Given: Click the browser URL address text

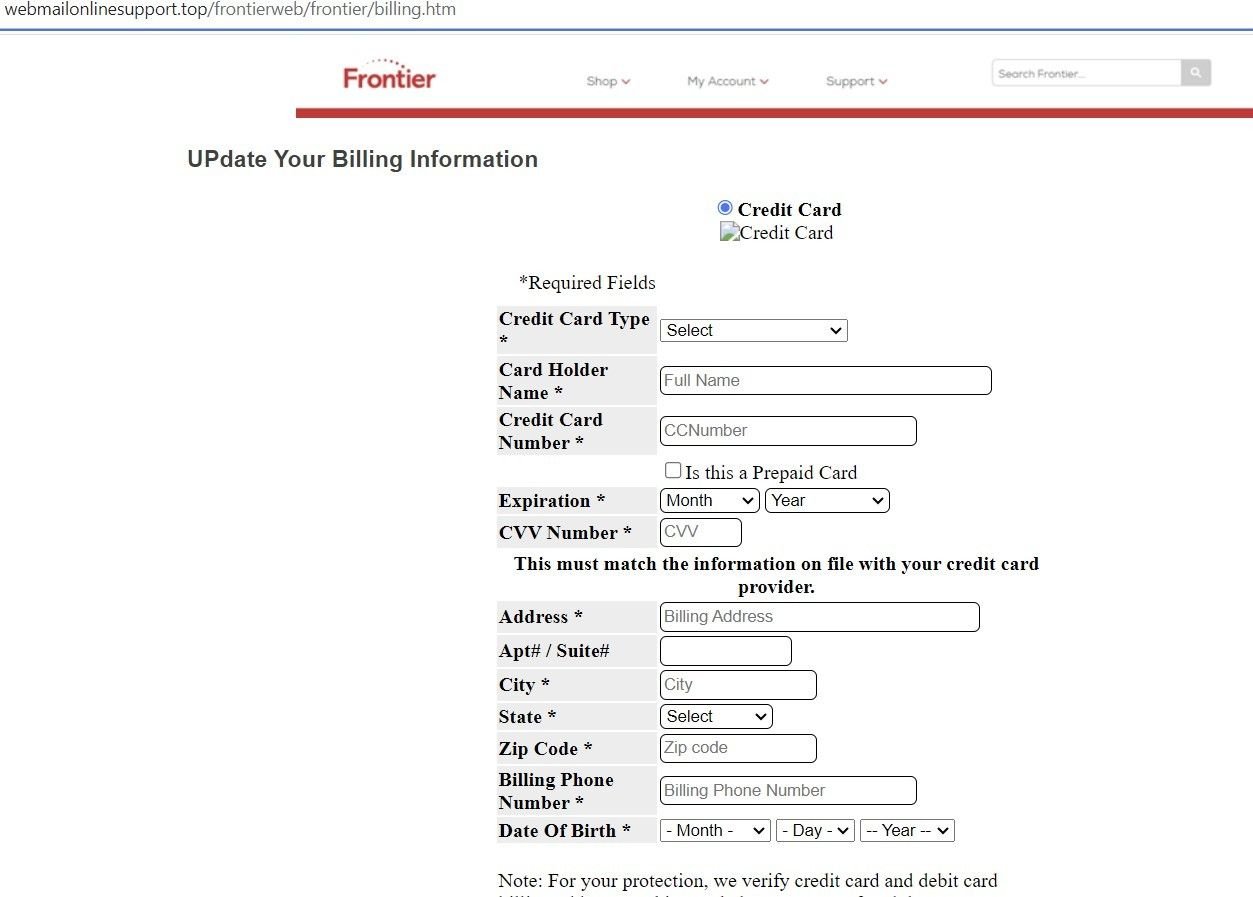Looking at the screenshot, I should click(x=230, y=10).
